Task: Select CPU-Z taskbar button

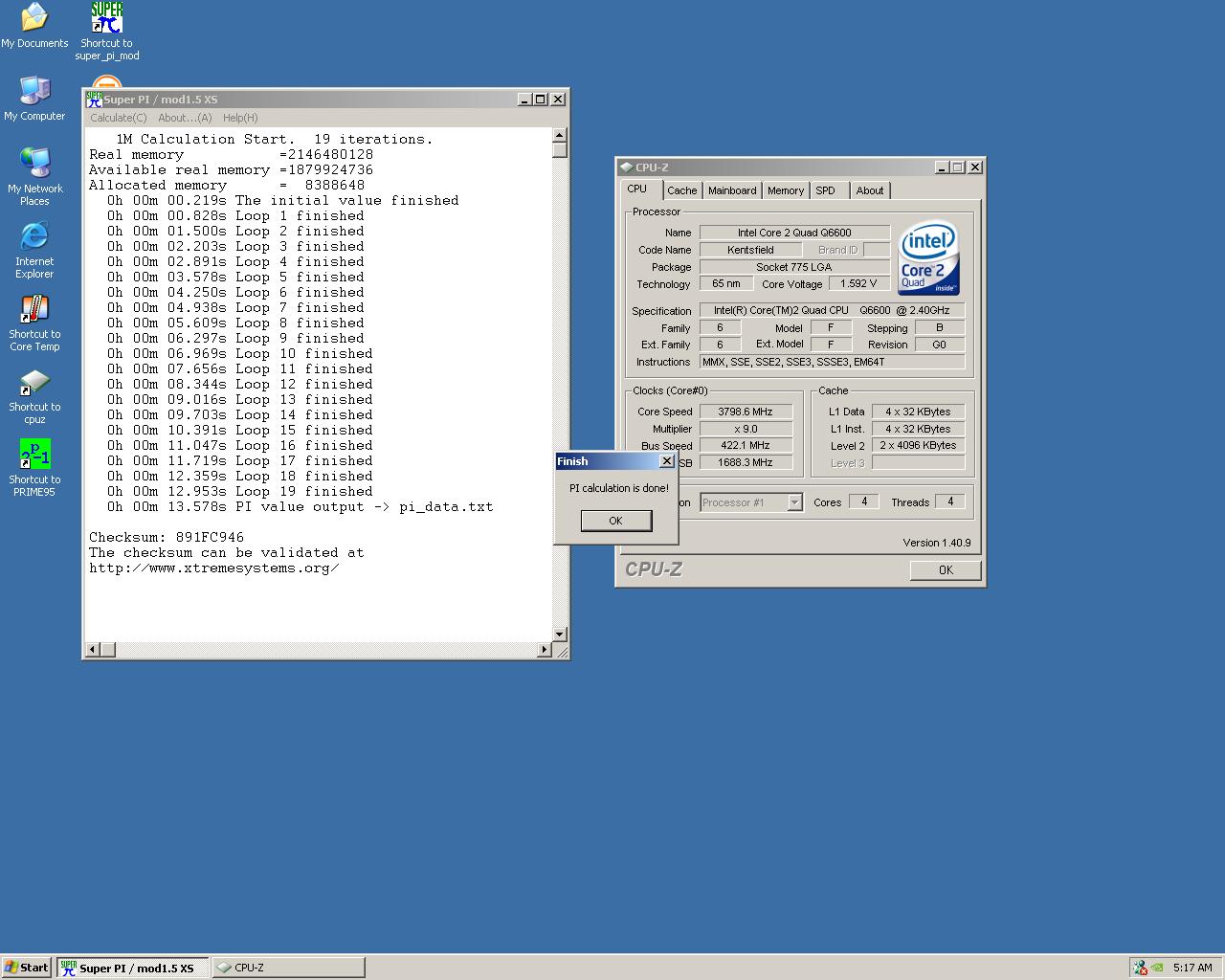Action: 288,968
